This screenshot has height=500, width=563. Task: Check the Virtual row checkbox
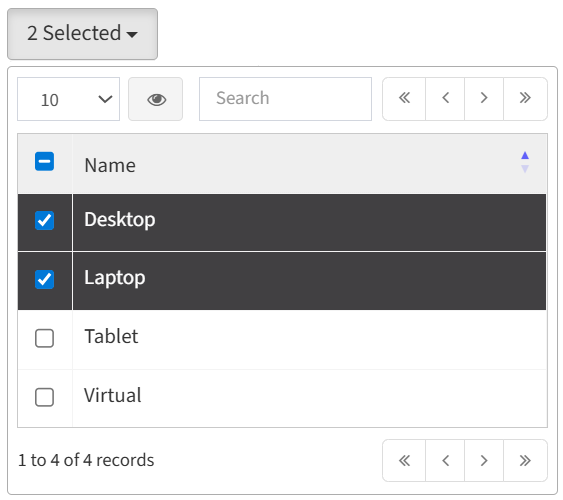45,397
